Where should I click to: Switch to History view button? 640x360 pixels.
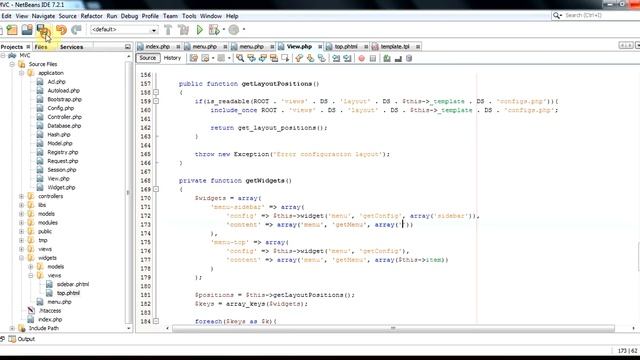(x=172, y=58)
